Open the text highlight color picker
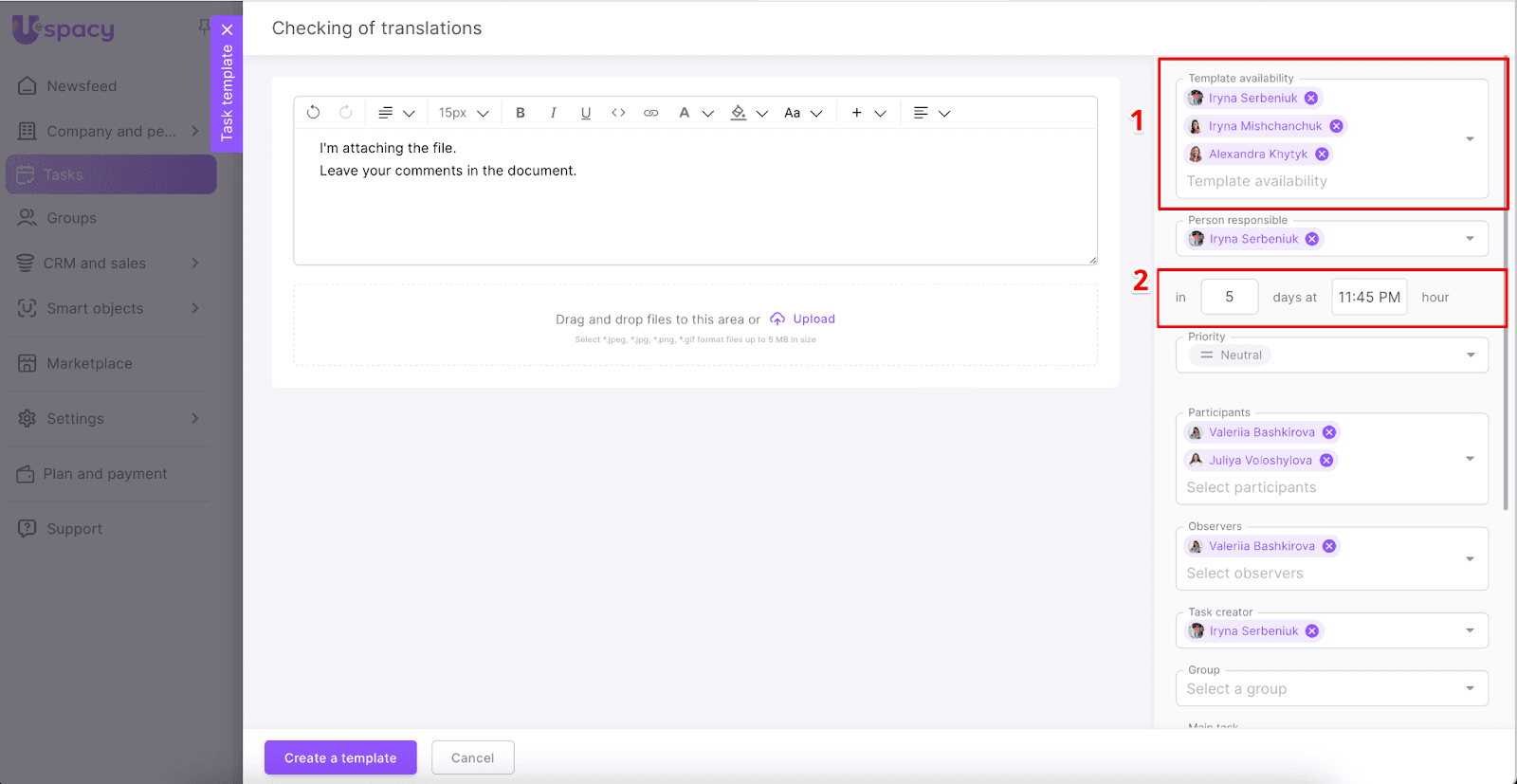Image resolution: width=1517 pixels, height=784 pixels. click(739, 113)
